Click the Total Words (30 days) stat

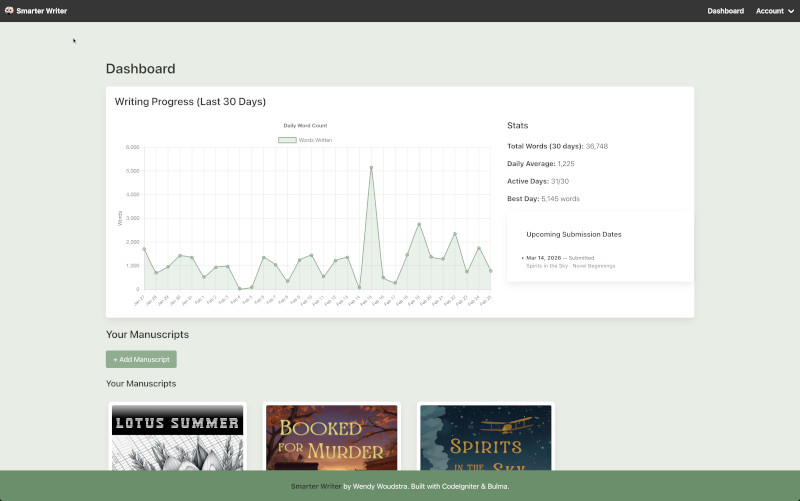(557, 146)
